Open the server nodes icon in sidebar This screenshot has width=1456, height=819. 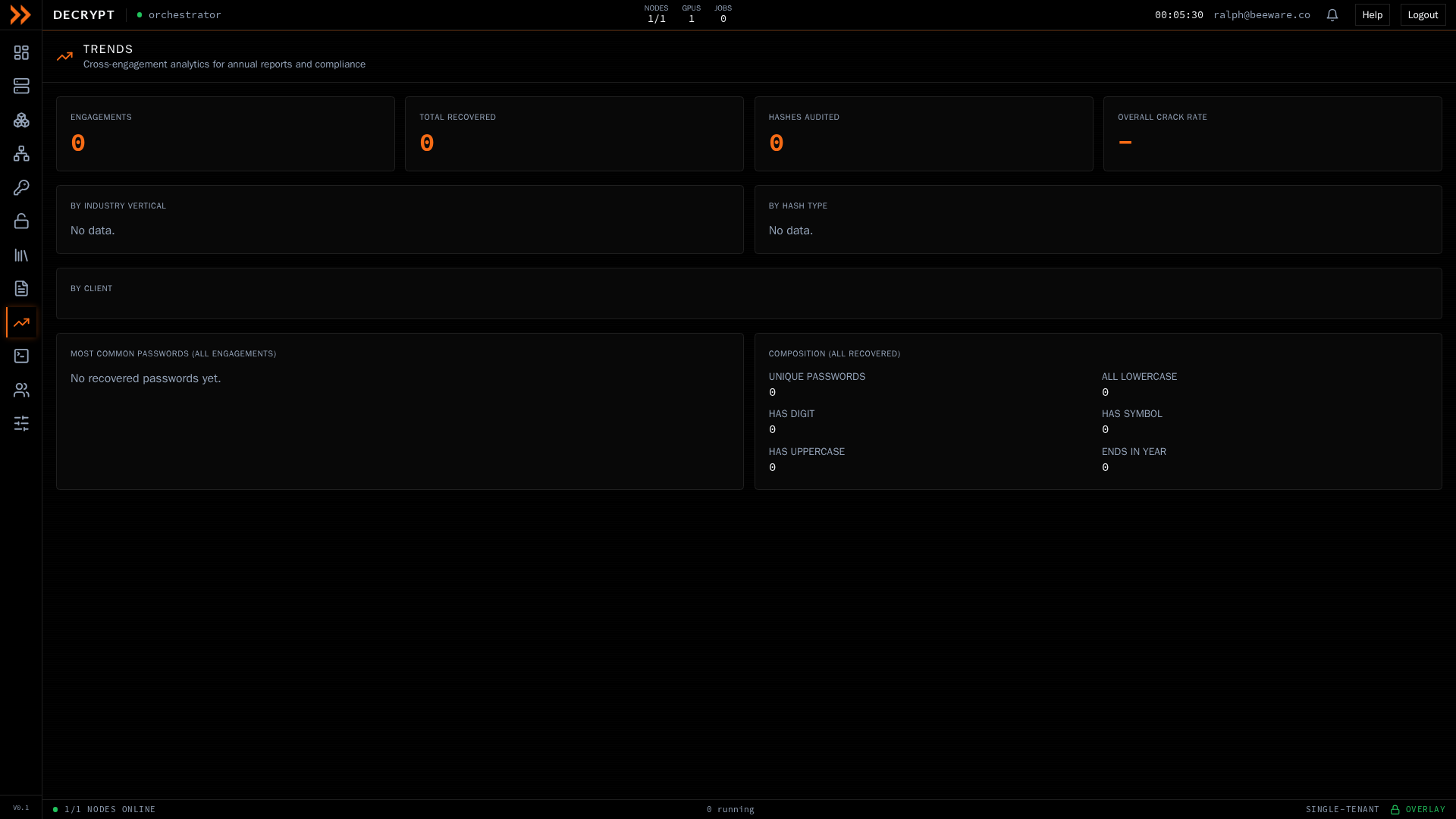coord(21,86)
